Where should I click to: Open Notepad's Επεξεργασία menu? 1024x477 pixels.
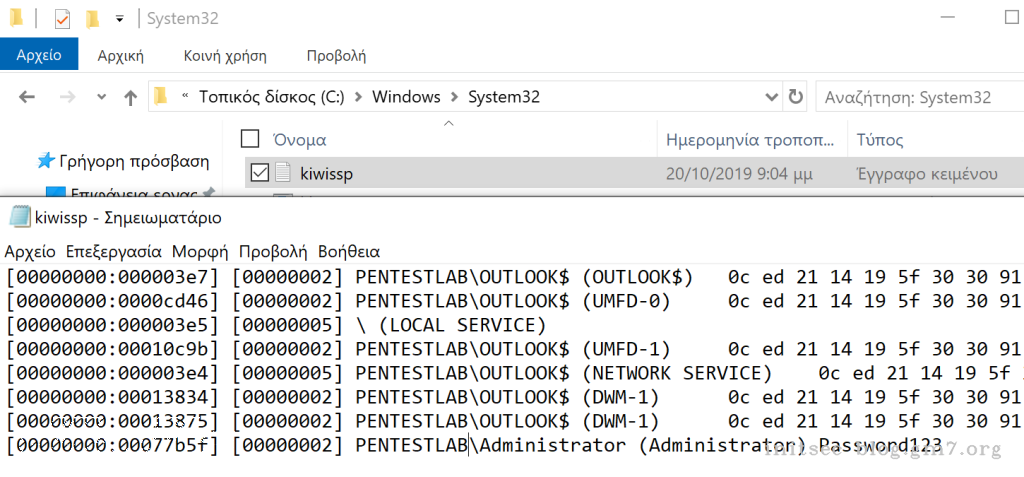click(x=113, y=251)
